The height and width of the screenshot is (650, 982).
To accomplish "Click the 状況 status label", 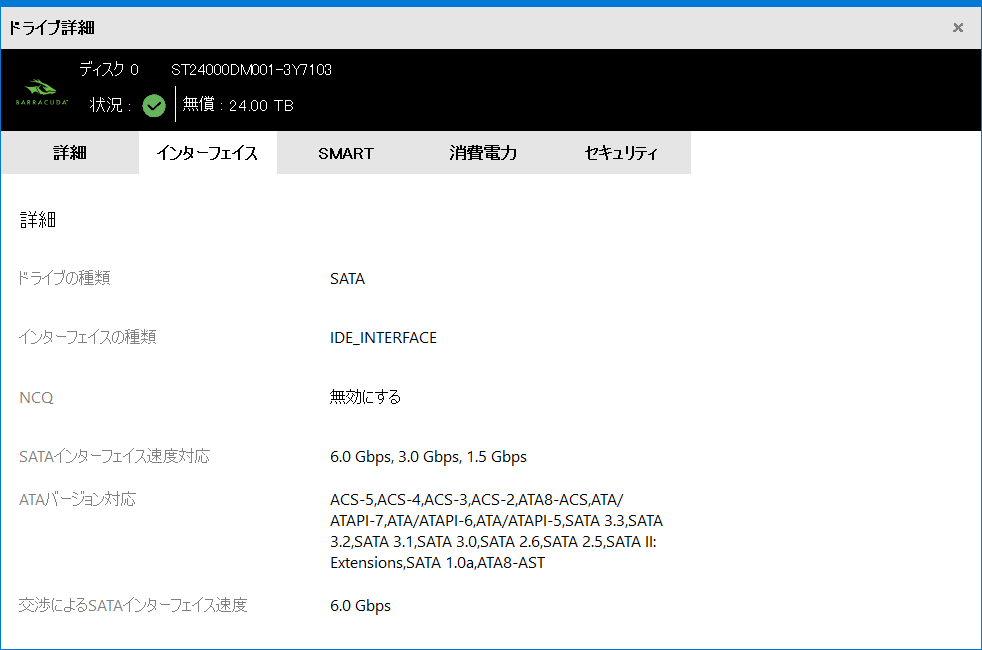I will tap(110, 105).
